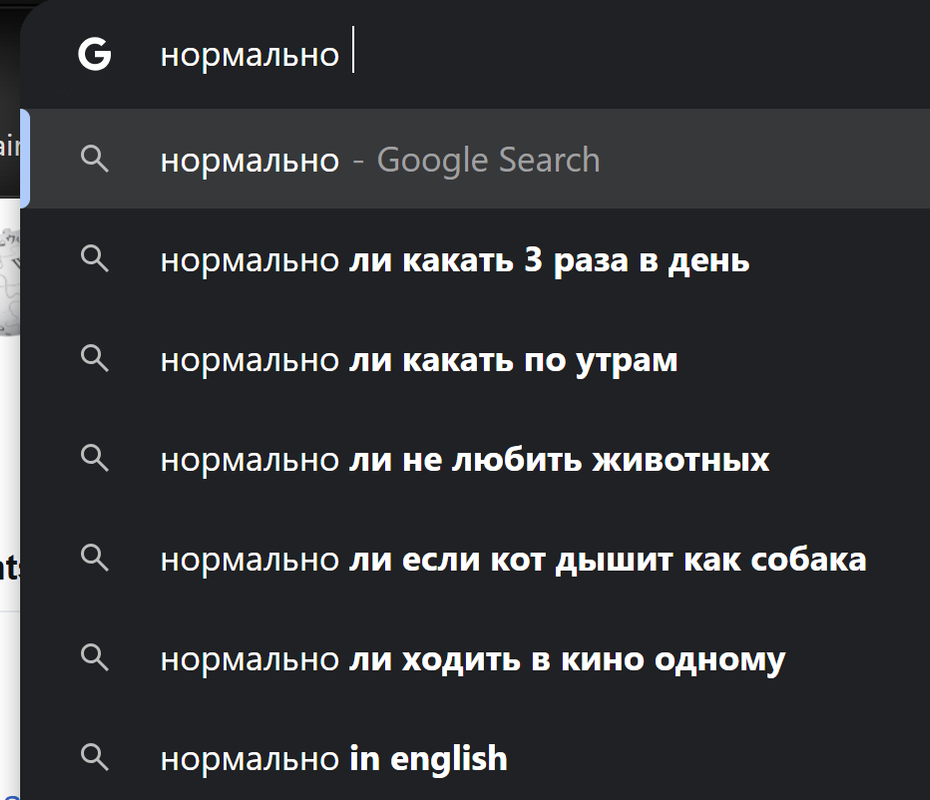Click the Wikipedia globe thumbnail behind dropdown
930x800 pixels.
pos(9,282)
